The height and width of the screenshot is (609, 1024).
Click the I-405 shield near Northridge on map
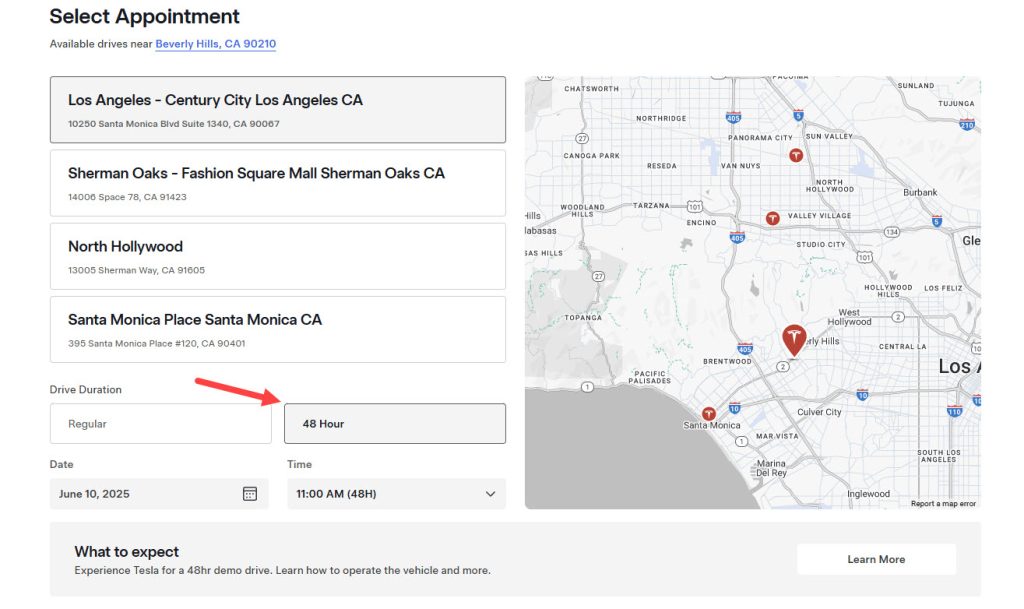tap(733, 117)
